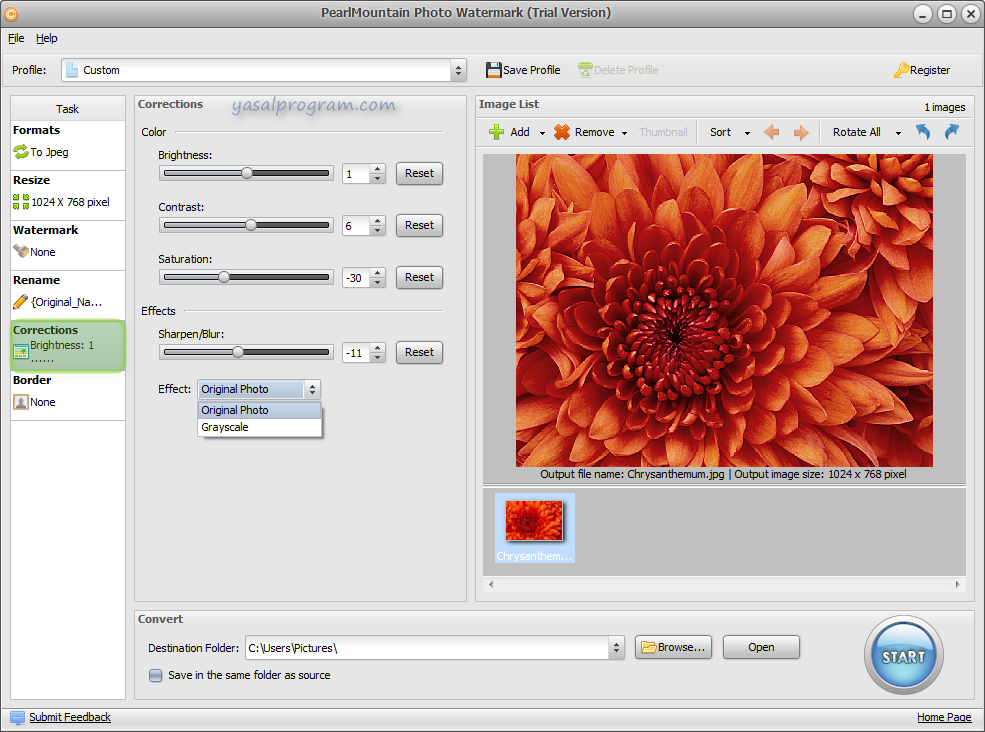This screenshot has width=985, height=732.
Task: Expand the Profile Custom dropdown
Action: coord(458,70)
